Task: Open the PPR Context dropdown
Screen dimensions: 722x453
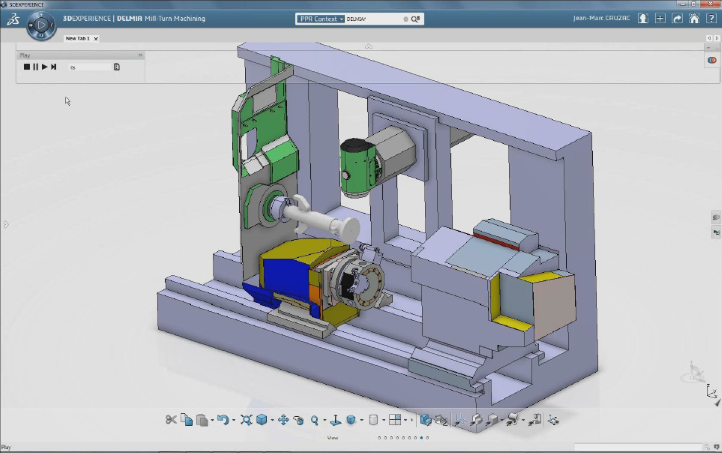Action: (321, 18)
